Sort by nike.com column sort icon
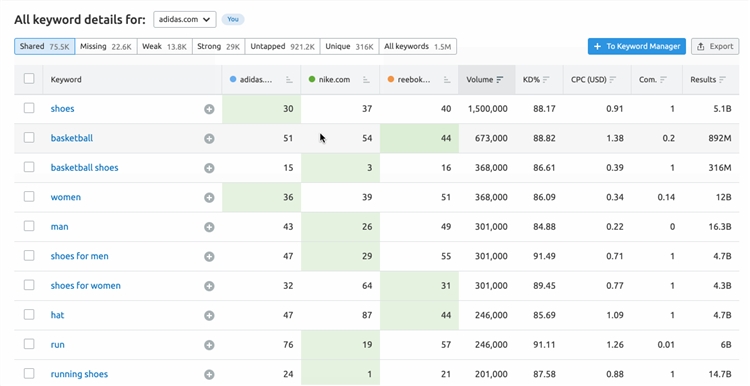This screenshot has width=750, height=386. [x=366, y=80]
